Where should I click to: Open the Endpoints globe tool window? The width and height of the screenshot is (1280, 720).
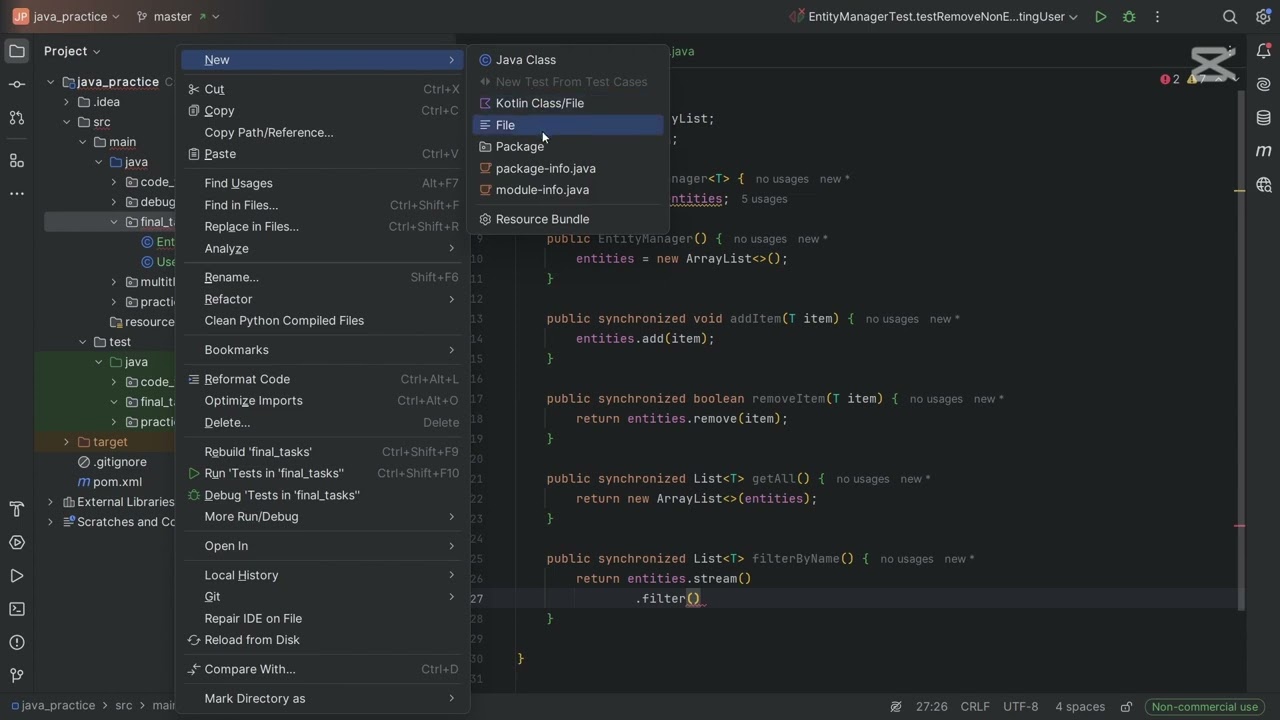pyautogui.click(x=1264, y=185)
